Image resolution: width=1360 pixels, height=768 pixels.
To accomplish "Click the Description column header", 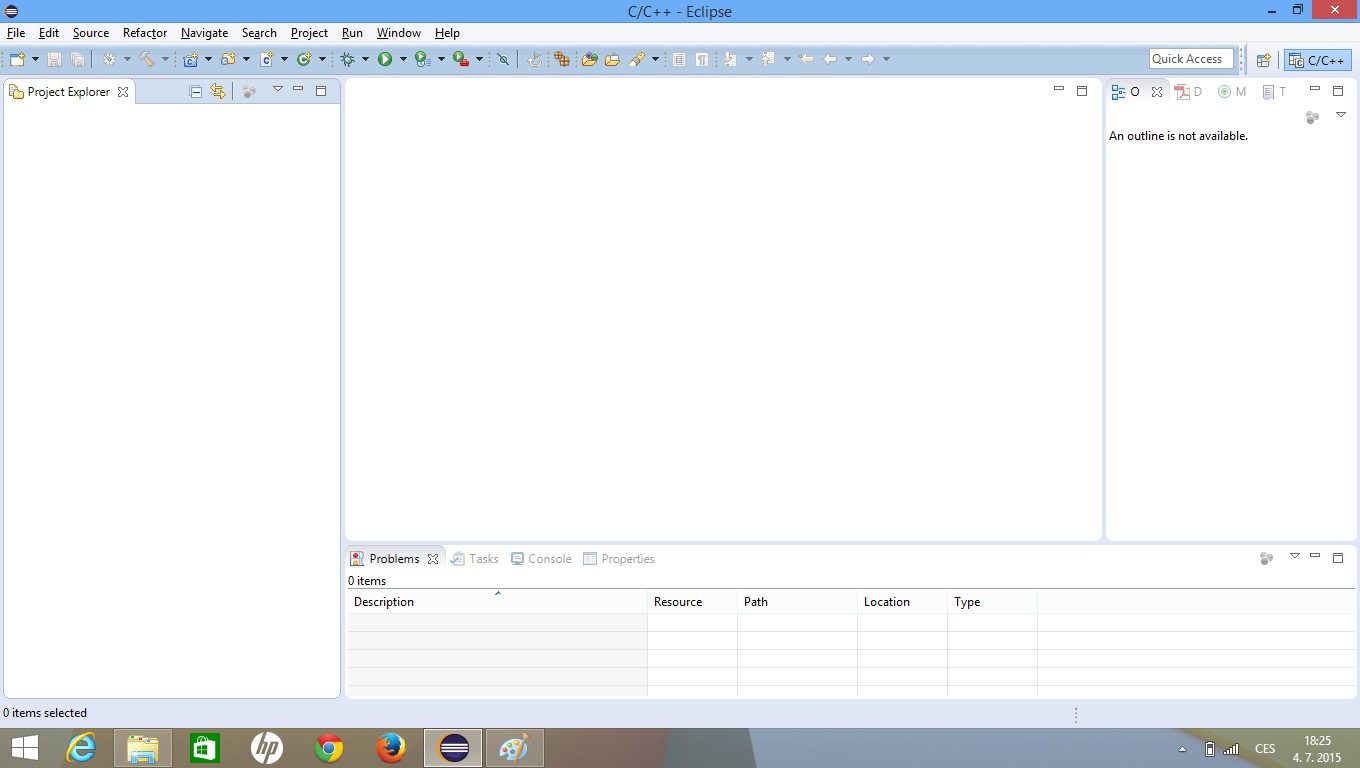I will [x=384, y=602].
